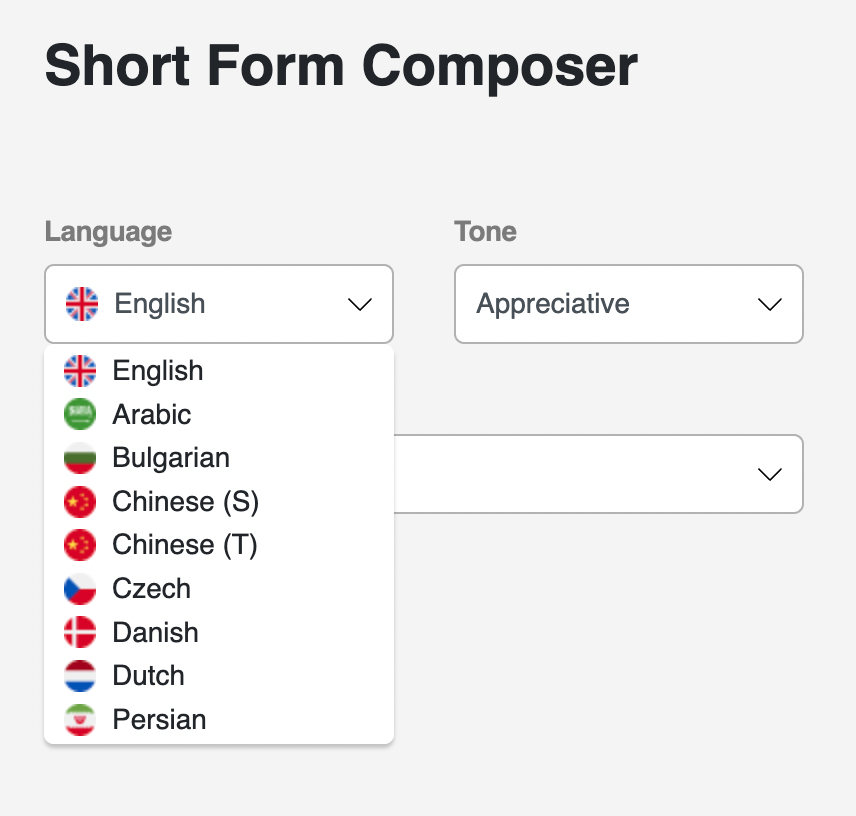This screenshot has width=856, height=816.
Task: Choose Danish as the language
Action: point(155,632)
